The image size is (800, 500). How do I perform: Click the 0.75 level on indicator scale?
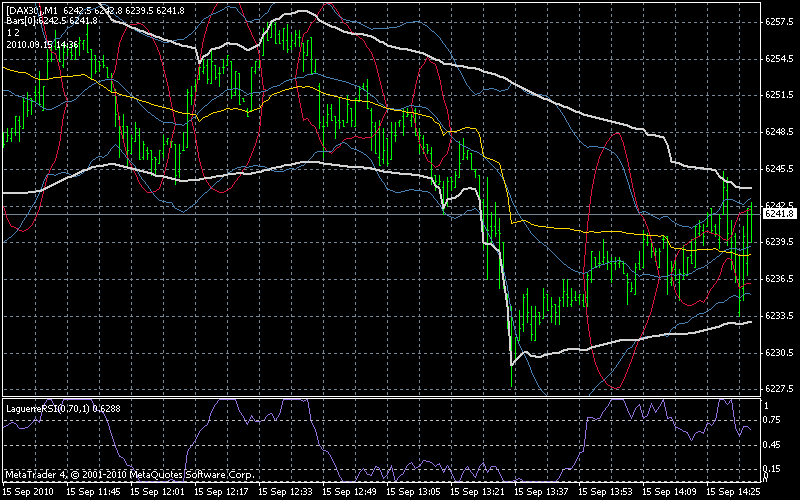[x=773, y=420]
